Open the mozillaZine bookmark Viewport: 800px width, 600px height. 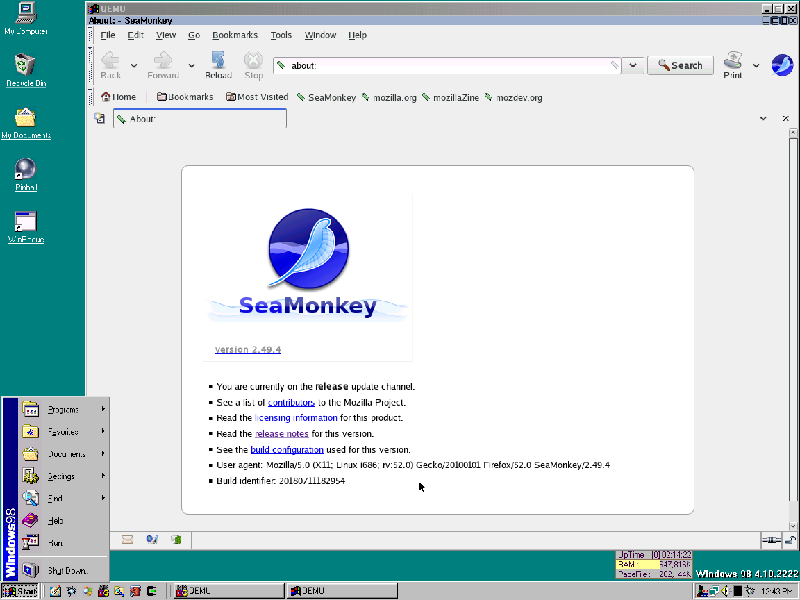451,97
